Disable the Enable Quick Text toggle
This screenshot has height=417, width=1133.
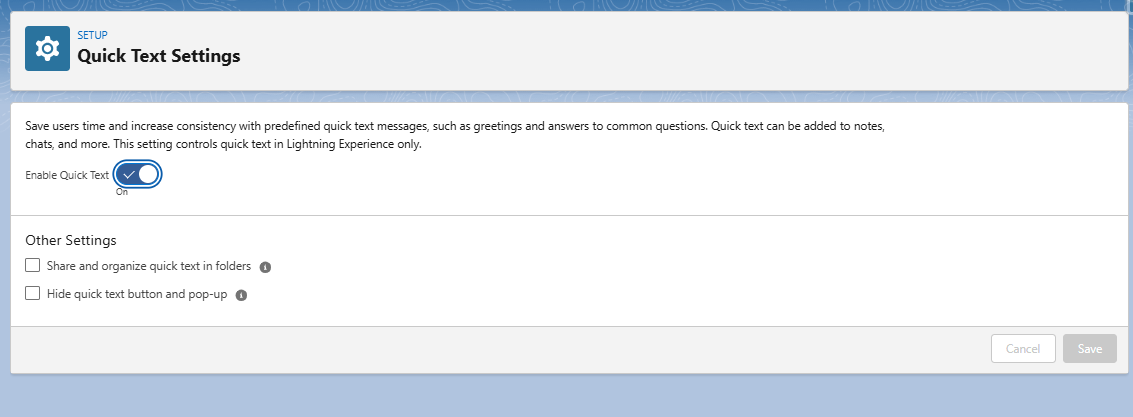click(138, 174)
